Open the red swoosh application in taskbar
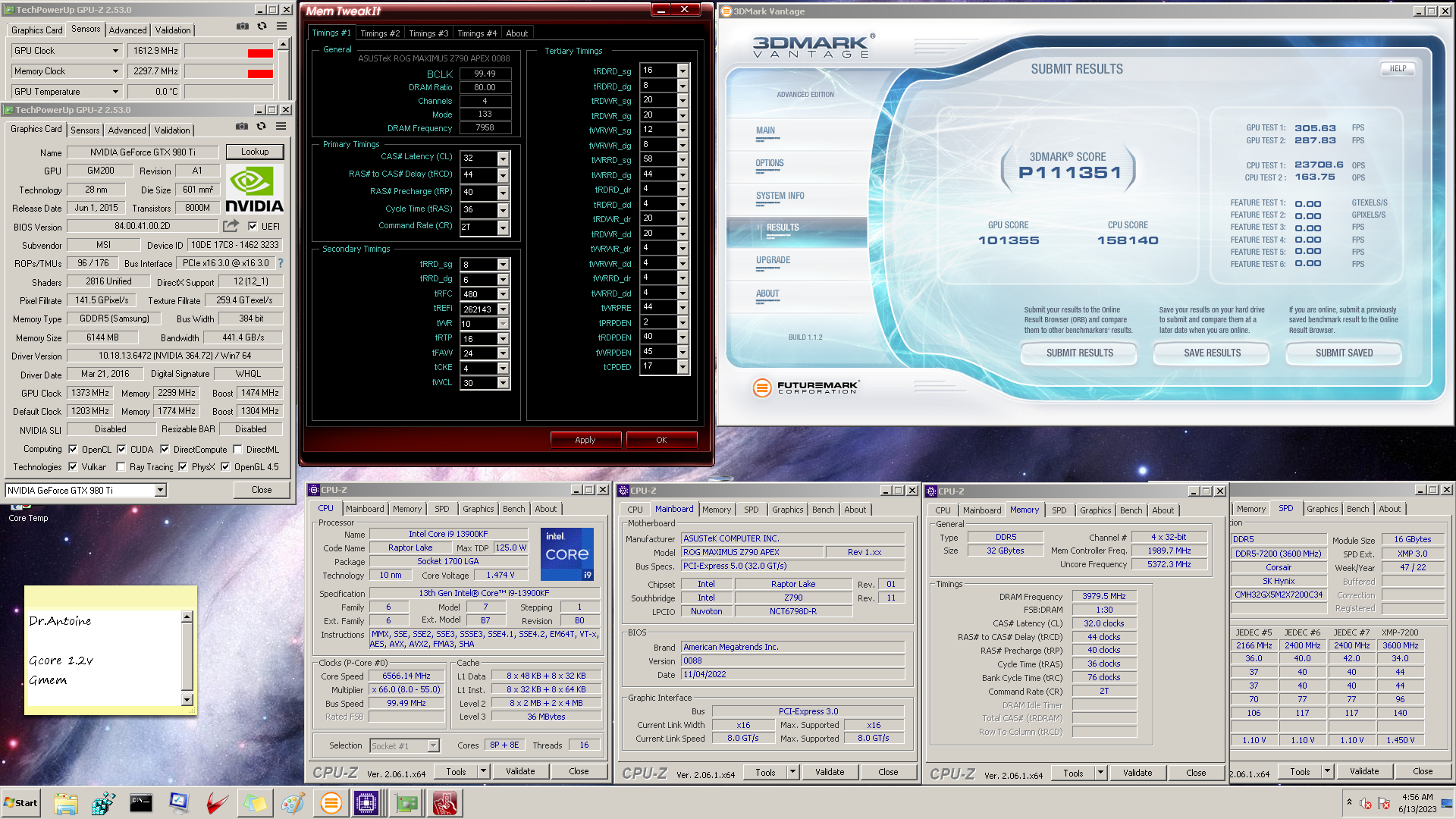The width and height of the screenshot is (1456, 819). [x=217, y=803]
